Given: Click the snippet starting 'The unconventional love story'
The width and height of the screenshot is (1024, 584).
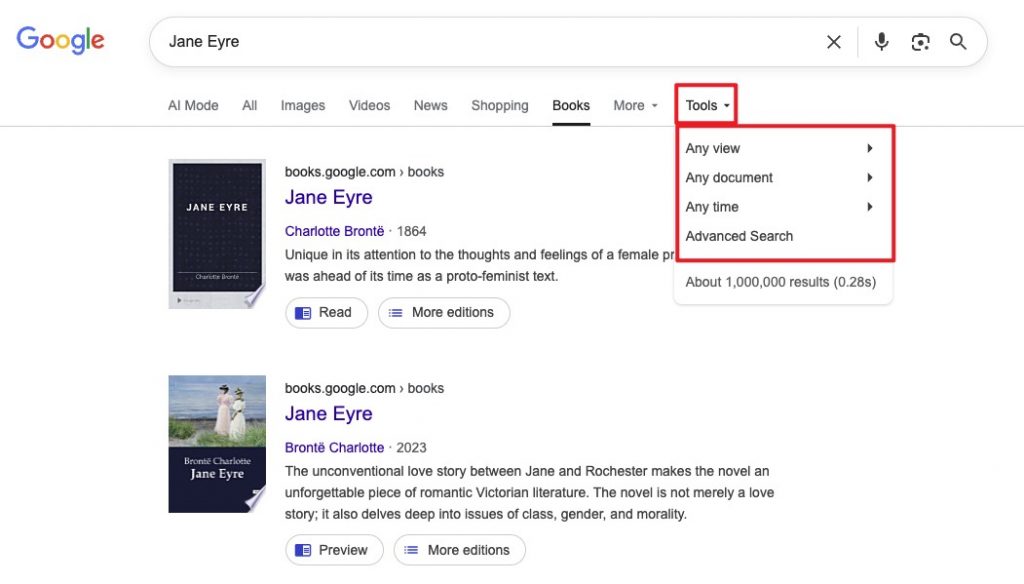Looking at the screenshot, I should tap(529, 493).
